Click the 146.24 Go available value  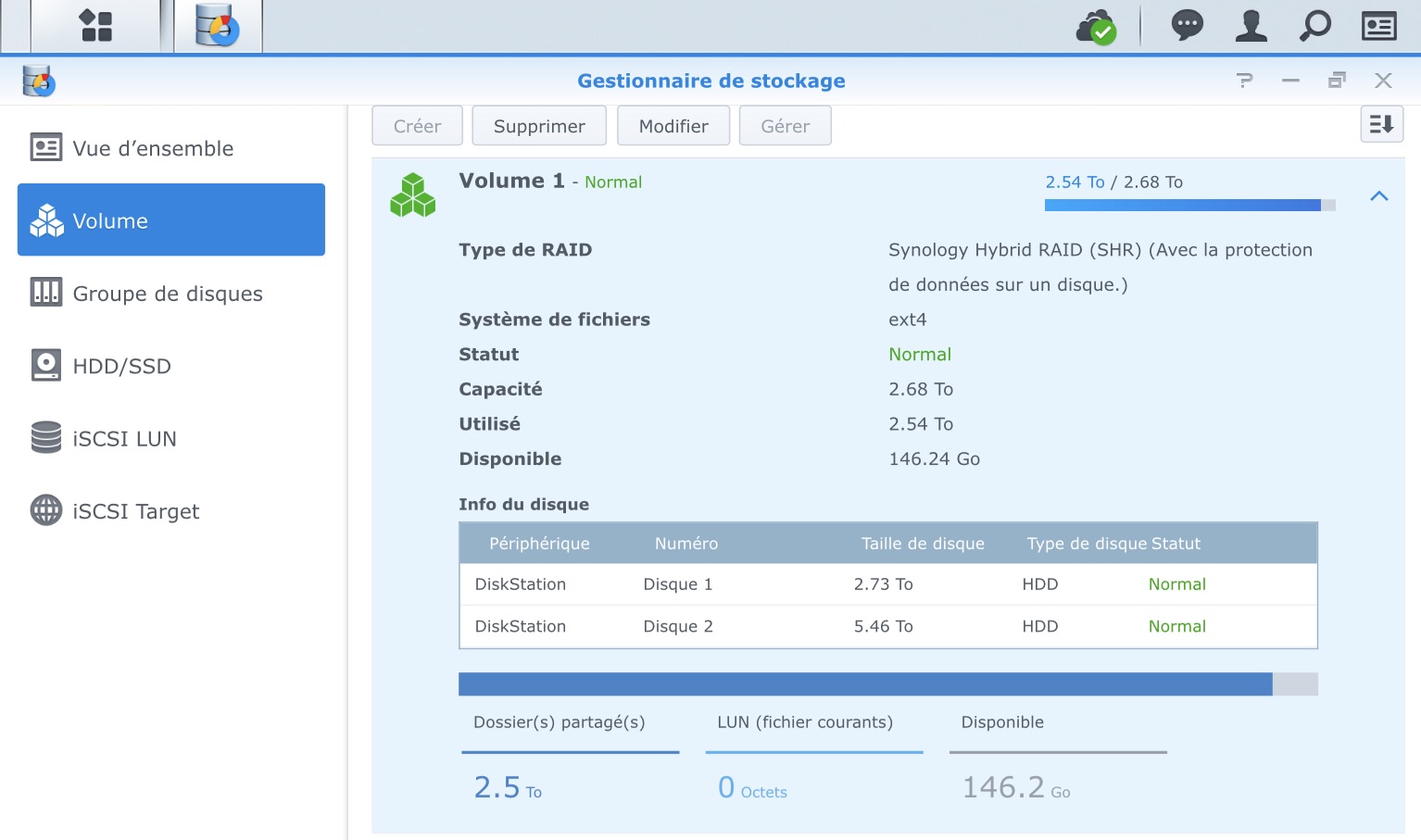click(x=934, y=458)
